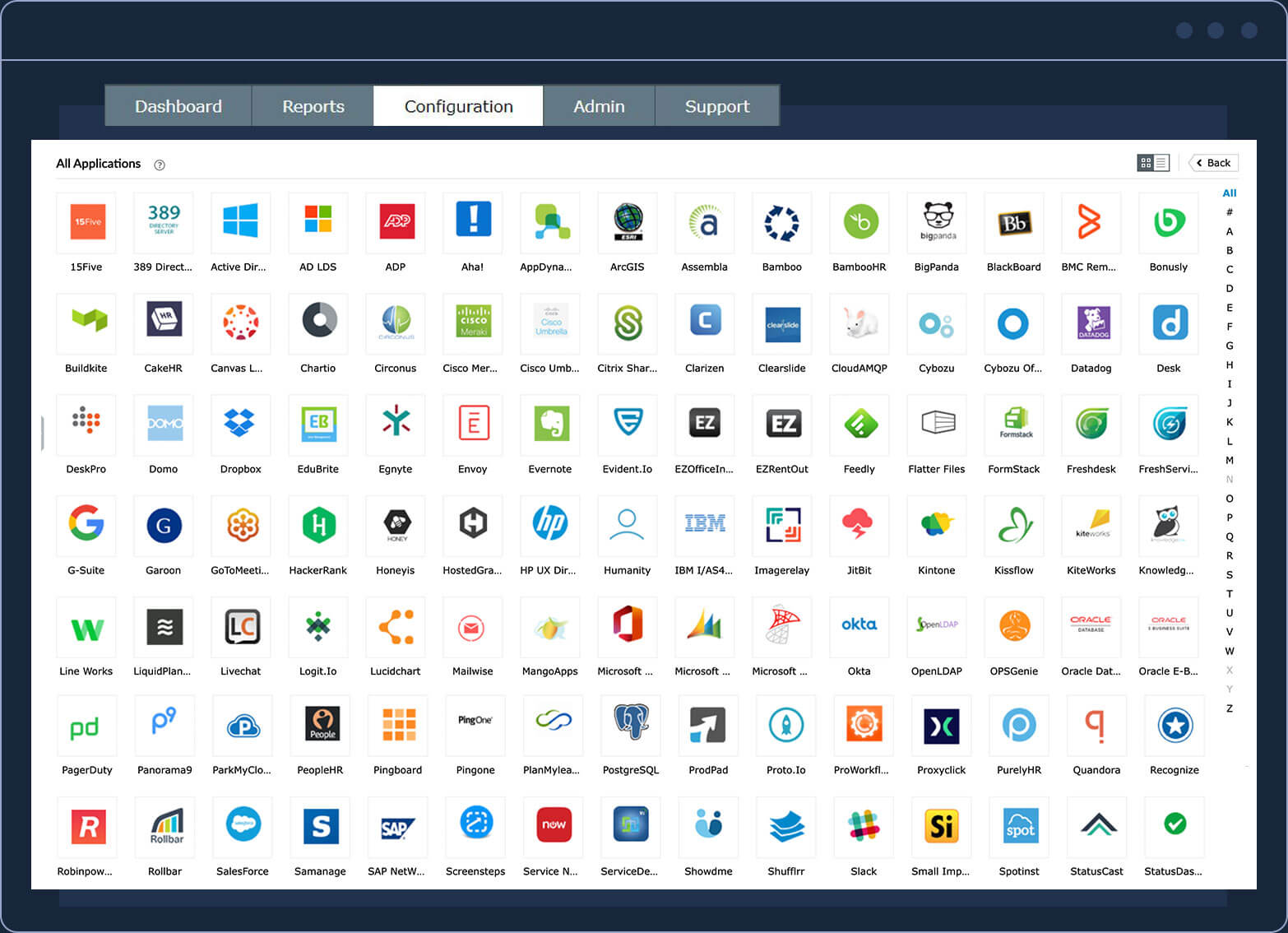The height and width of the screenshot is (933, 1288).
Task: Open the Okta integration
Action: pos(859,627)
